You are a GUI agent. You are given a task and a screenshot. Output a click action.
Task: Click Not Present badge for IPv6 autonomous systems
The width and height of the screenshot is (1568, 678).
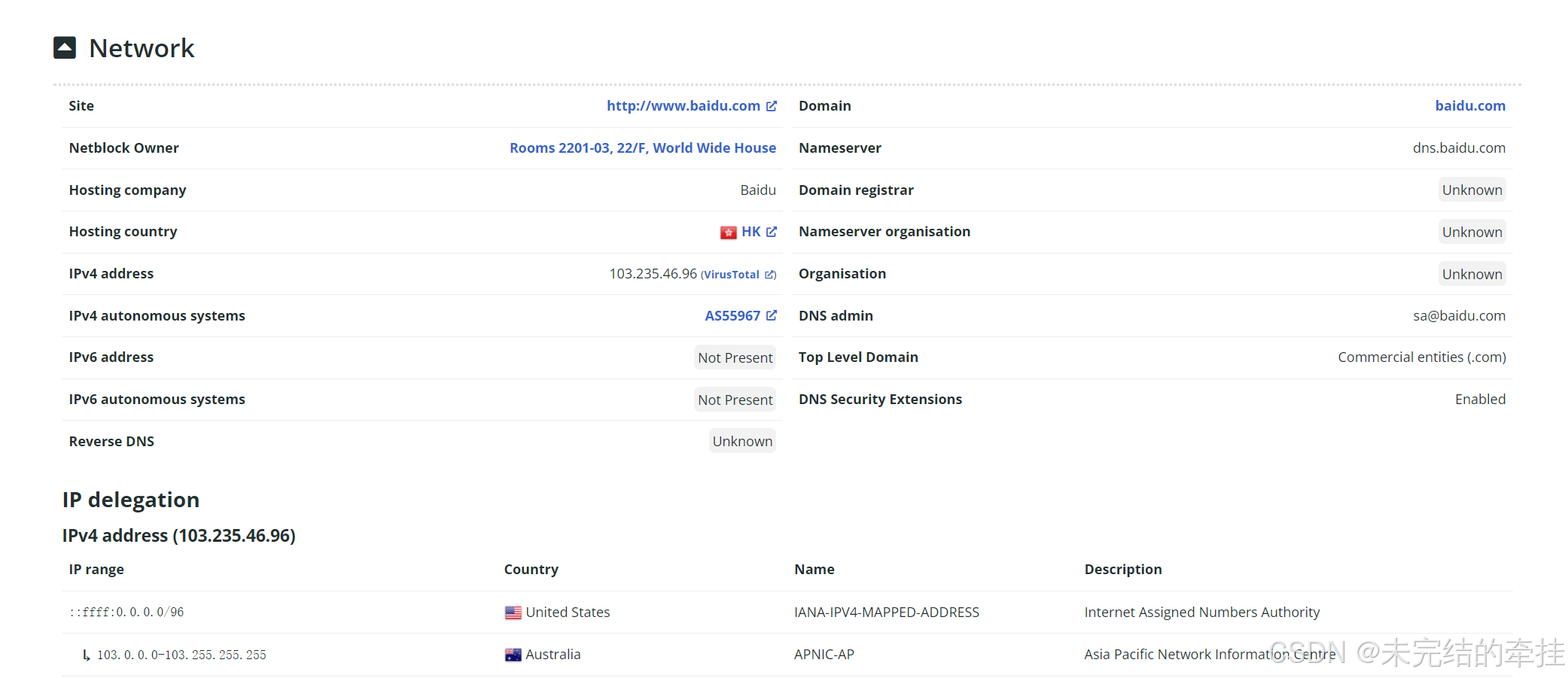[735, 400]
